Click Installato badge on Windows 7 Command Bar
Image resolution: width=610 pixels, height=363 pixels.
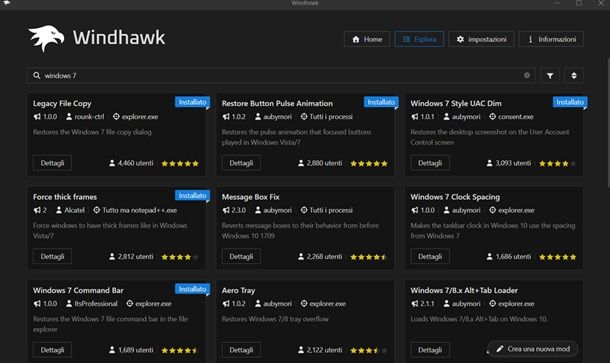[x=192, y=289]
